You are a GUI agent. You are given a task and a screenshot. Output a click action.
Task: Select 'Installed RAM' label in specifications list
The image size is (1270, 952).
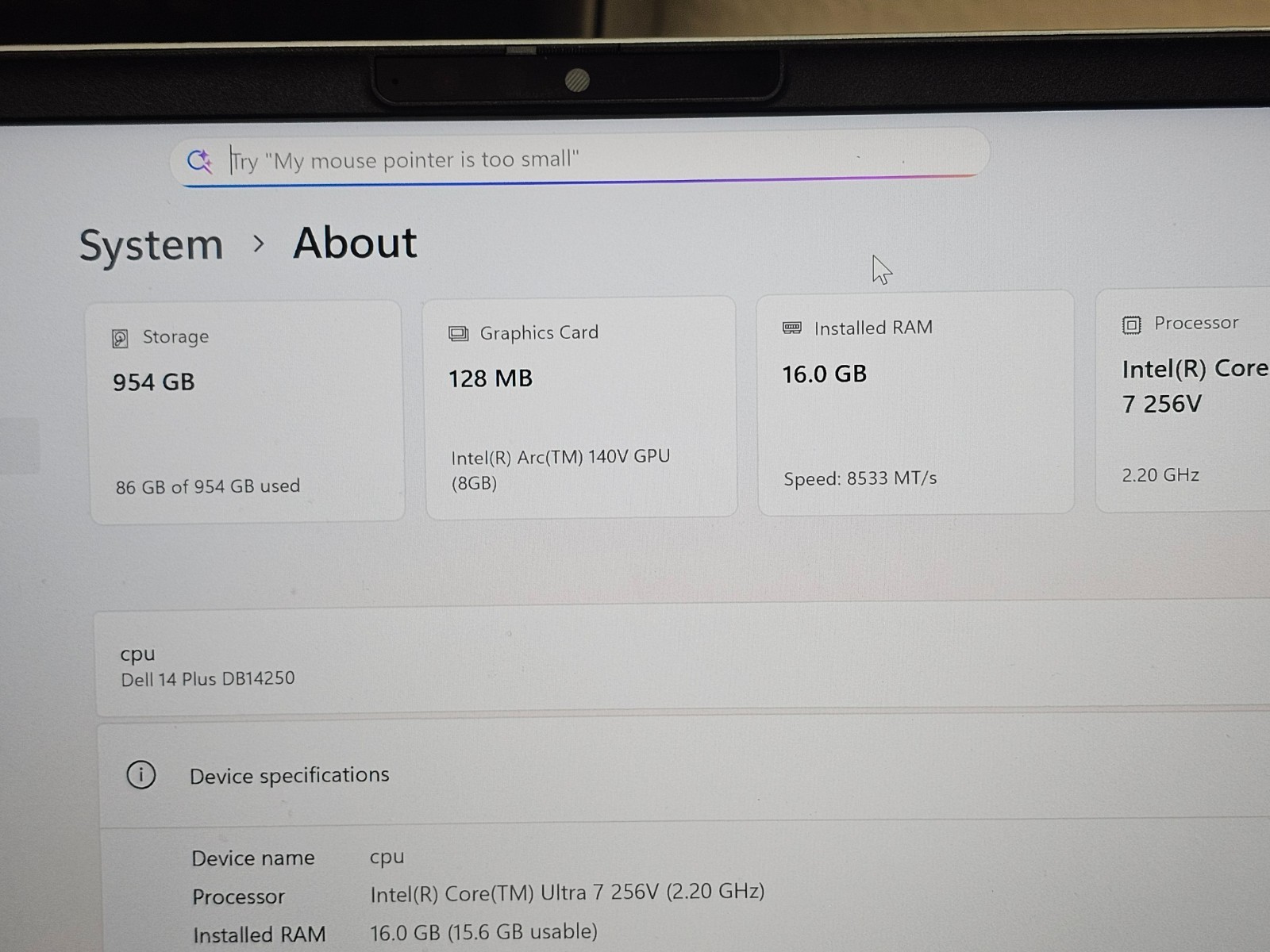click(x=260, y=935)
